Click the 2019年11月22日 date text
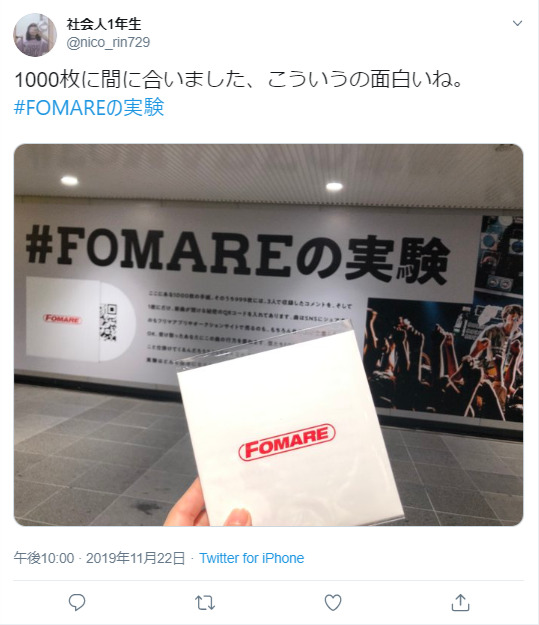Image resolution: width=539 pixels, height=625 pixels. (x=136, y=558)
